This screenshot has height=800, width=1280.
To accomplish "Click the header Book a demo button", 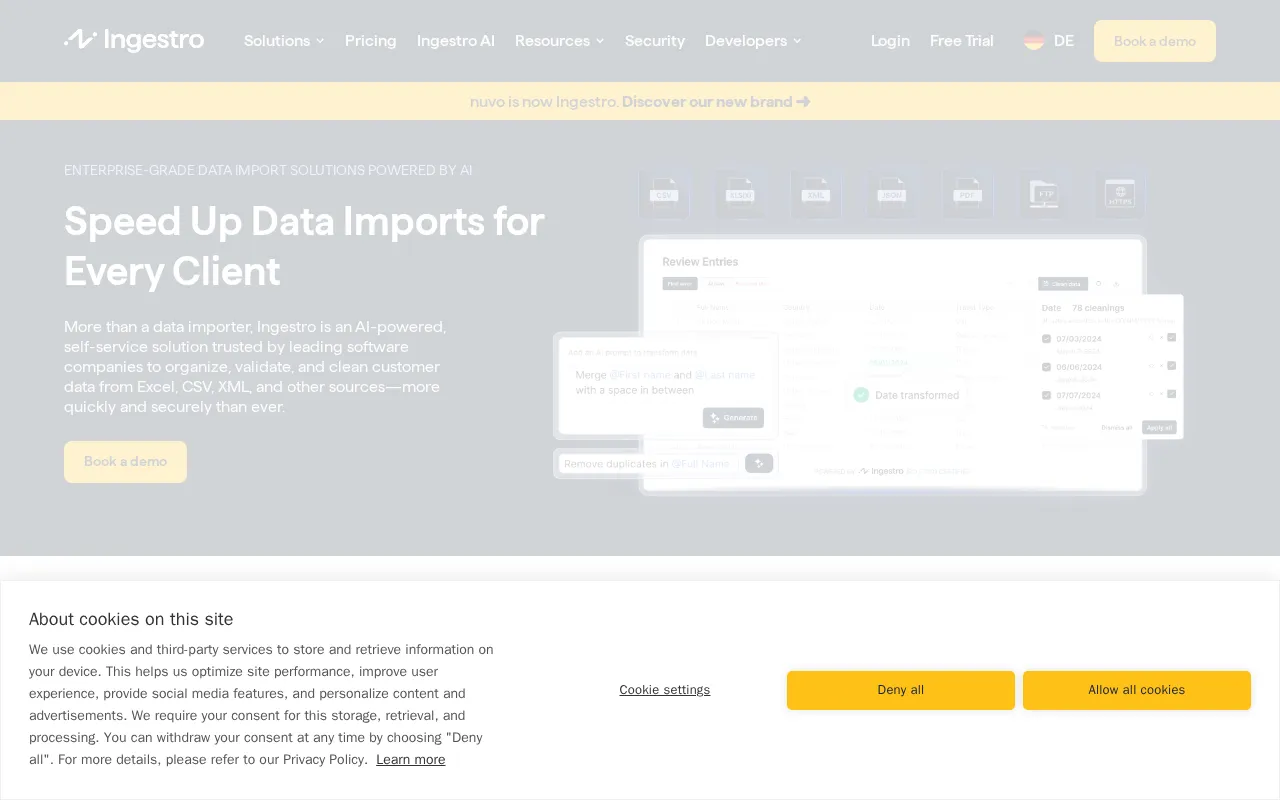I will [1155, 41].
